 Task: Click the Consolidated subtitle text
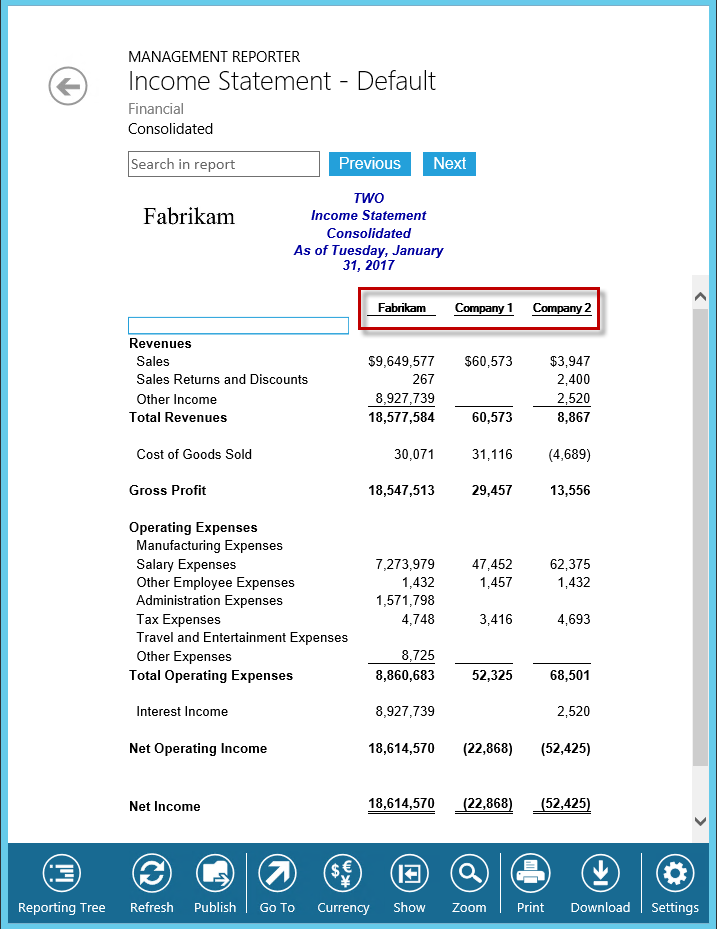pos(171,129)
